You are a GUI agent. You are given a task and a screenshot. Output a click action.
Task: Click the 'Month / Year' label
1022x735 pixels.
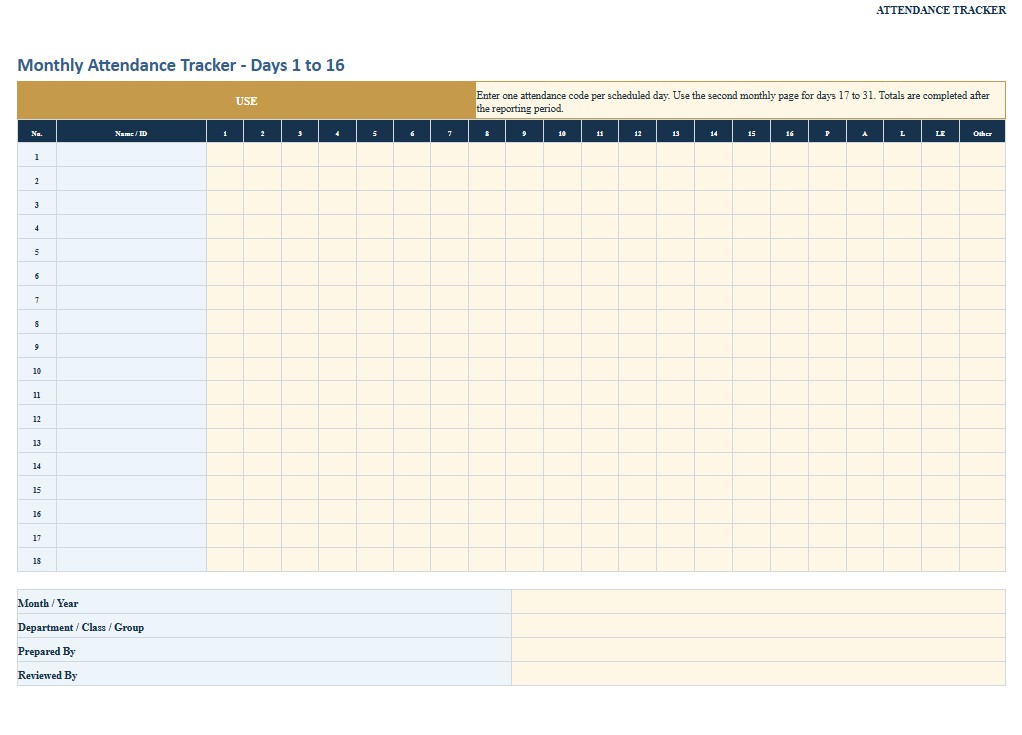pos(48,603)
